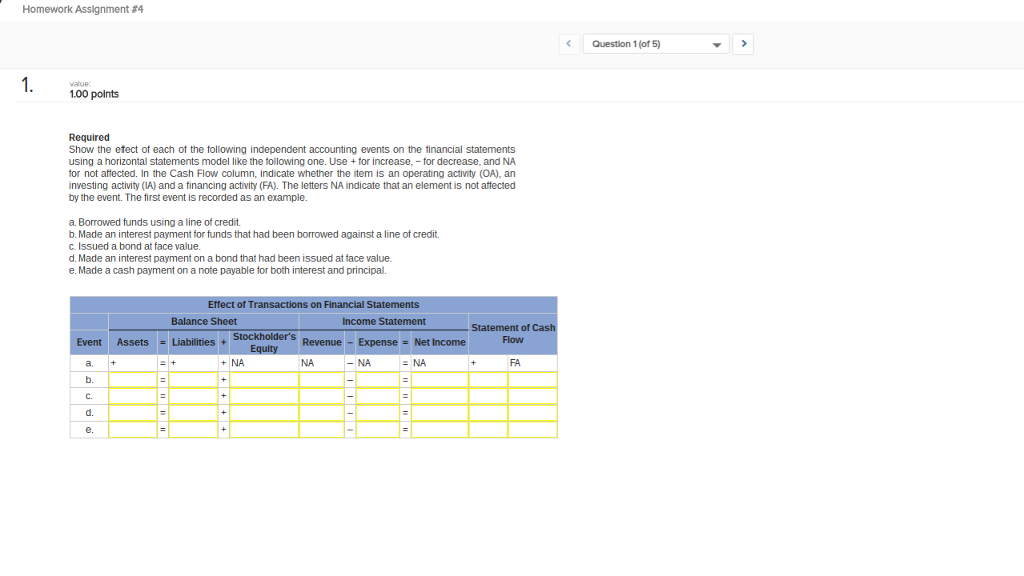Click the Stockholder's Equity cell for event d
The image size is (1024, 576).
click(x=264, y=413)
